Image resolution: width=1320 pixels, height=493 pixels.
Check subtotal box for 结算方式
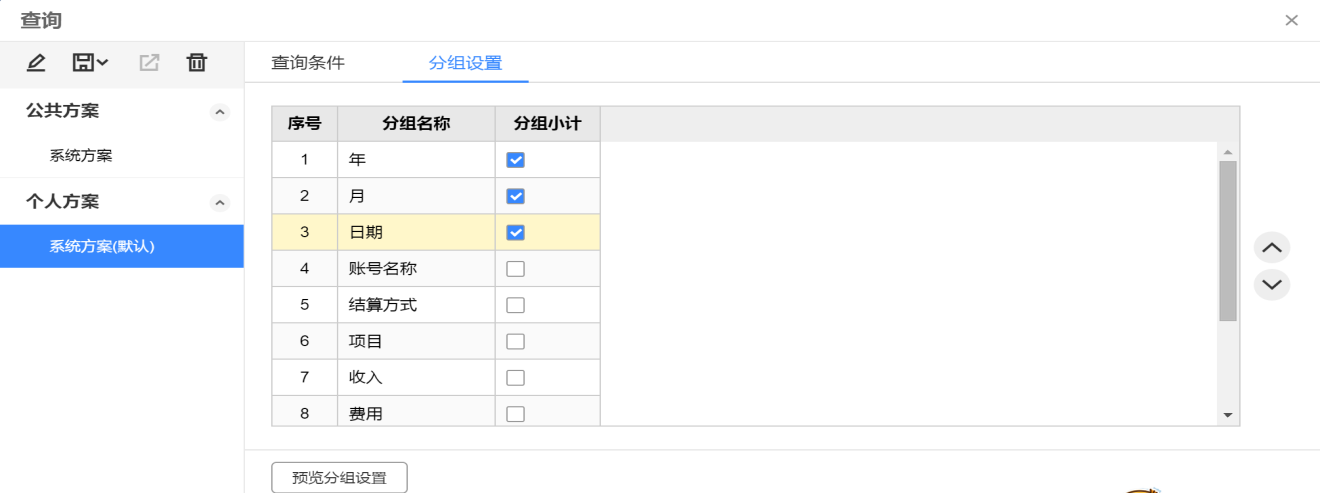(516, 305)
